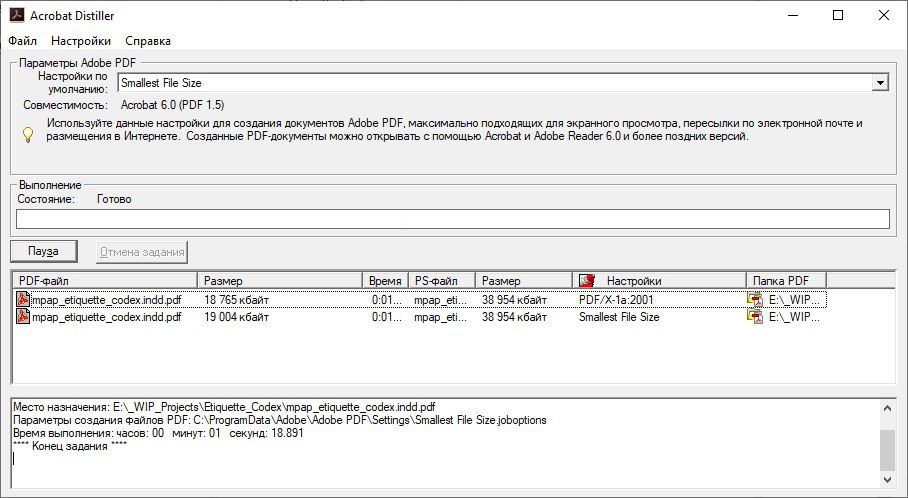Click the light bulb hint icon

28,134
